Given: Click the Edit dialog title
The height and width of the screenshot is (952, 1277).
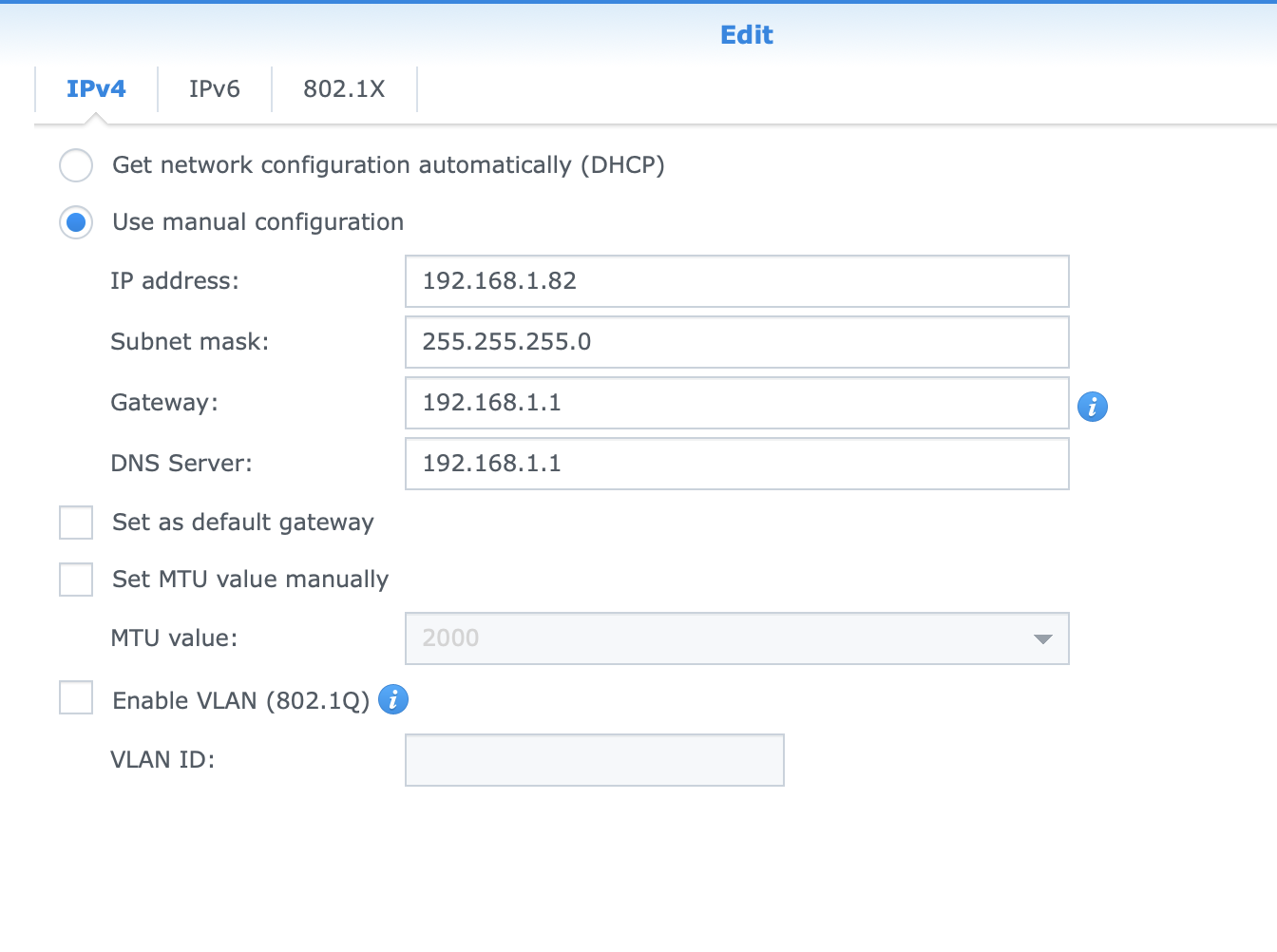Looking at the screenshot, I should pyautogui.click(x=747, y=35).
